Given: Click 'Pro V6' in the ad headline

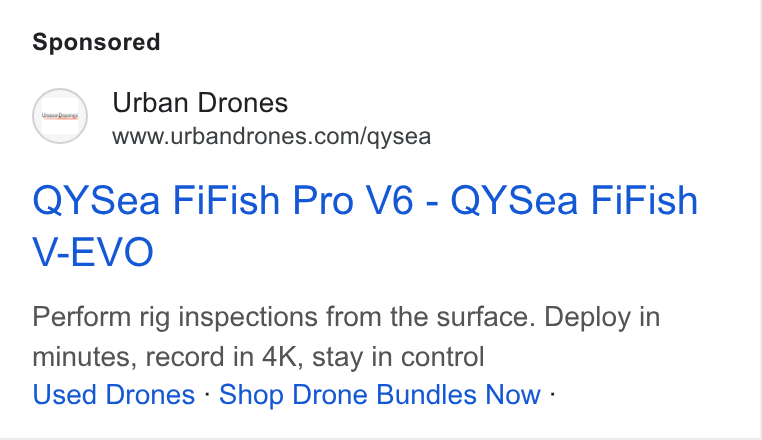Looking at the screenshot, I should [x=352, y=200].
